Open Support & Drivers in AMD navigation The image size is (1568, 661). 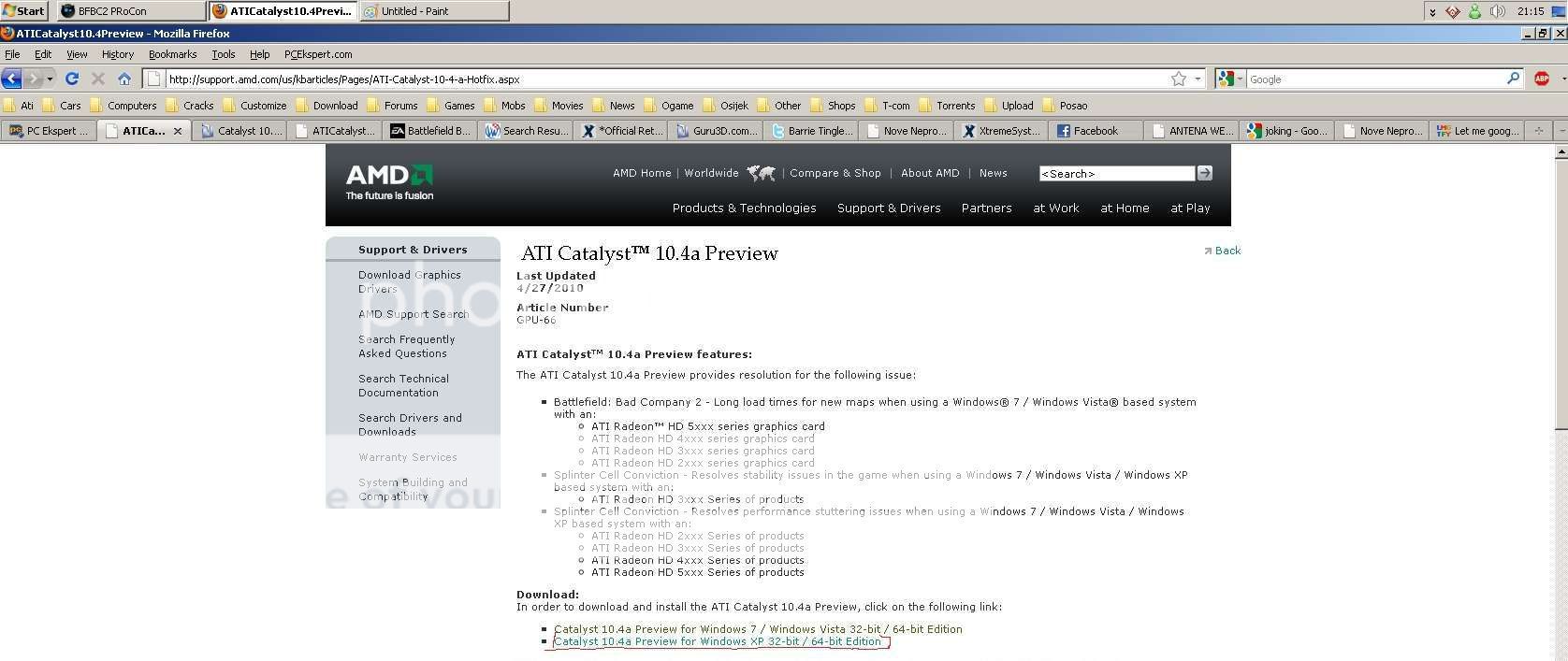click(889, 208)
